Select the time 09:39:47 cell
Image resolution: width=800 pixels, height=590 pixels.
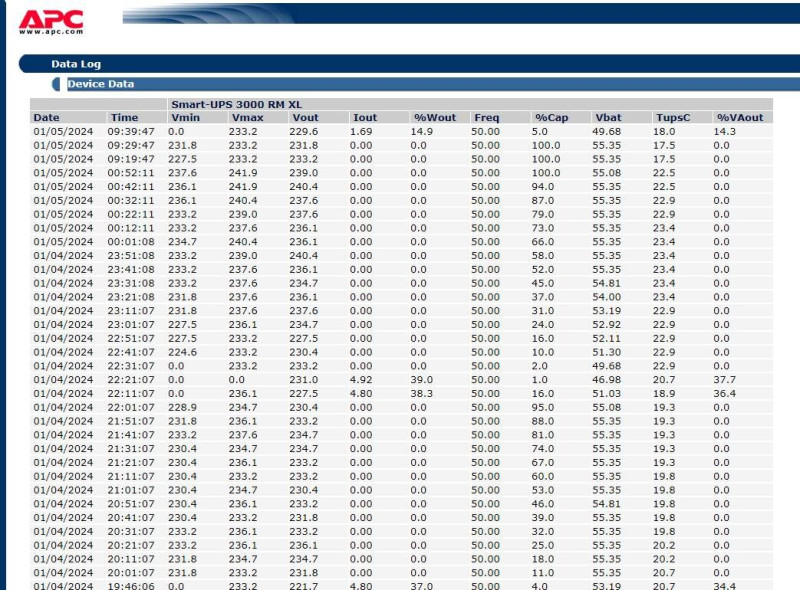coord(131,132)
